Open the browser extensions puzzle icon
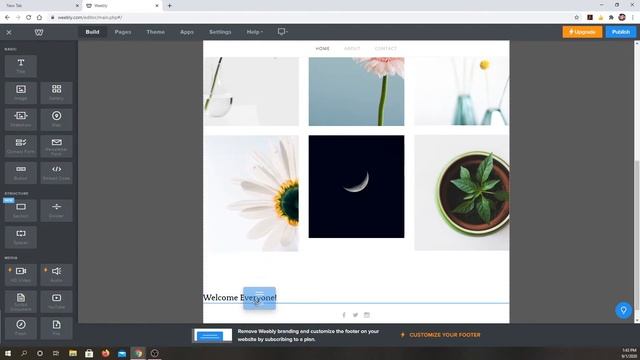 tap(611, 18)
